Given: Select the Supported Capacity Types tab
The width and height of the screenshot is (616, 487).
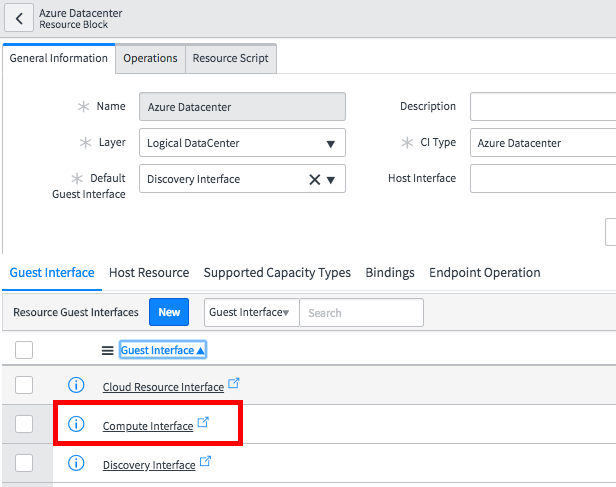Looking at the screenshot, I should 277,273.
